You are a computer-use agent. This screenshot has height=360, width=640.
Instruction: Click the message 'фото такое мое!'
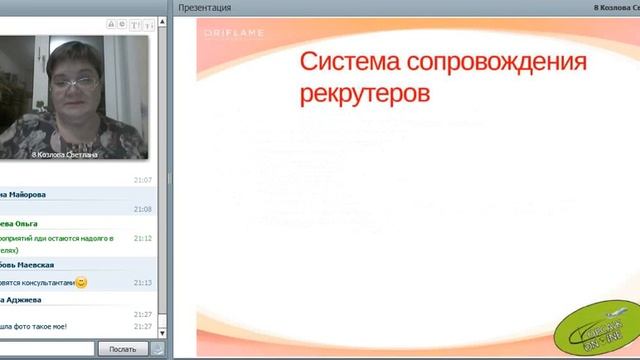coord(33,327)
